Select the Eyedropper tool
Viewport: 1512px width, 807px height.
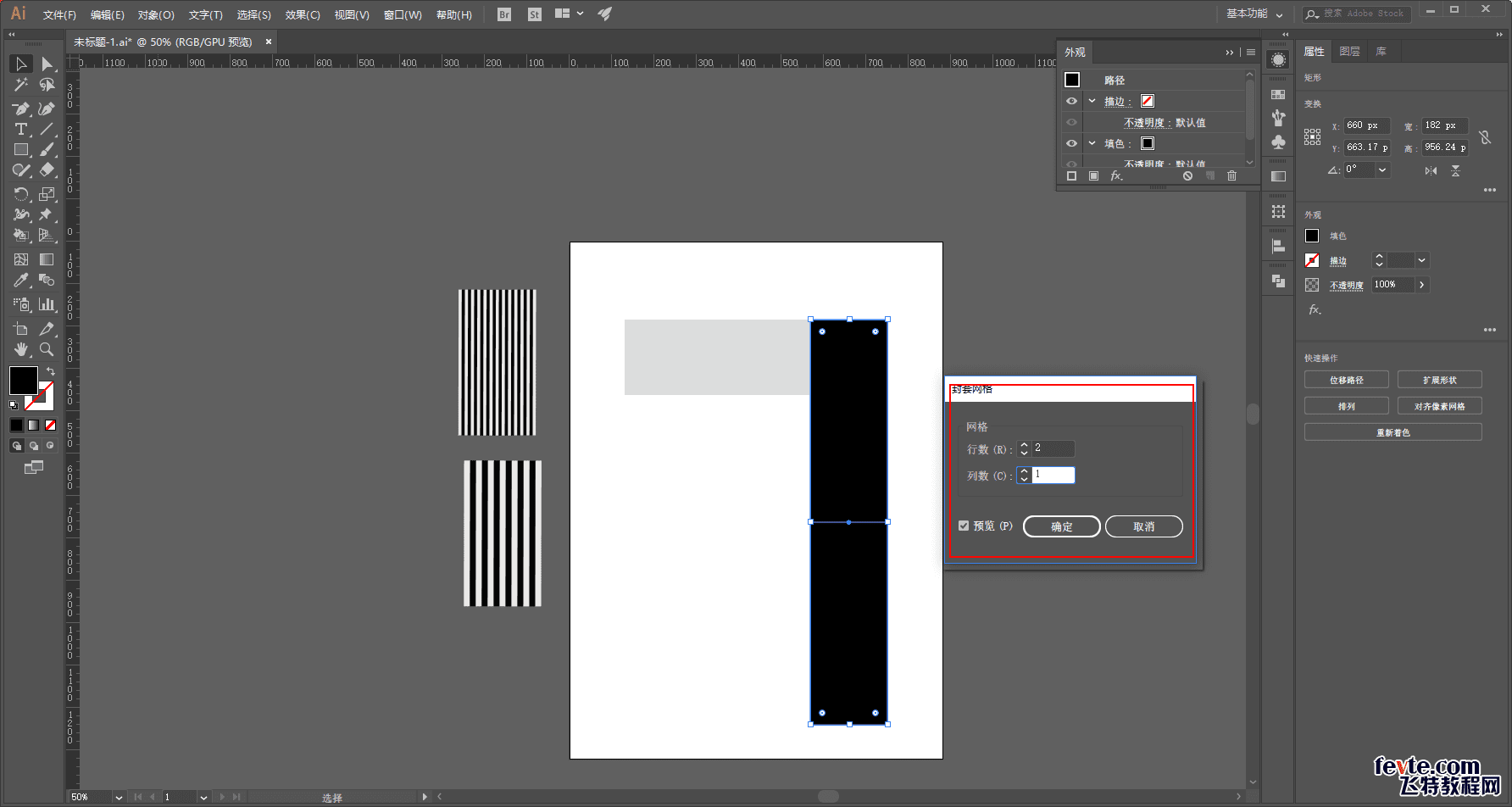pos(20,281)
